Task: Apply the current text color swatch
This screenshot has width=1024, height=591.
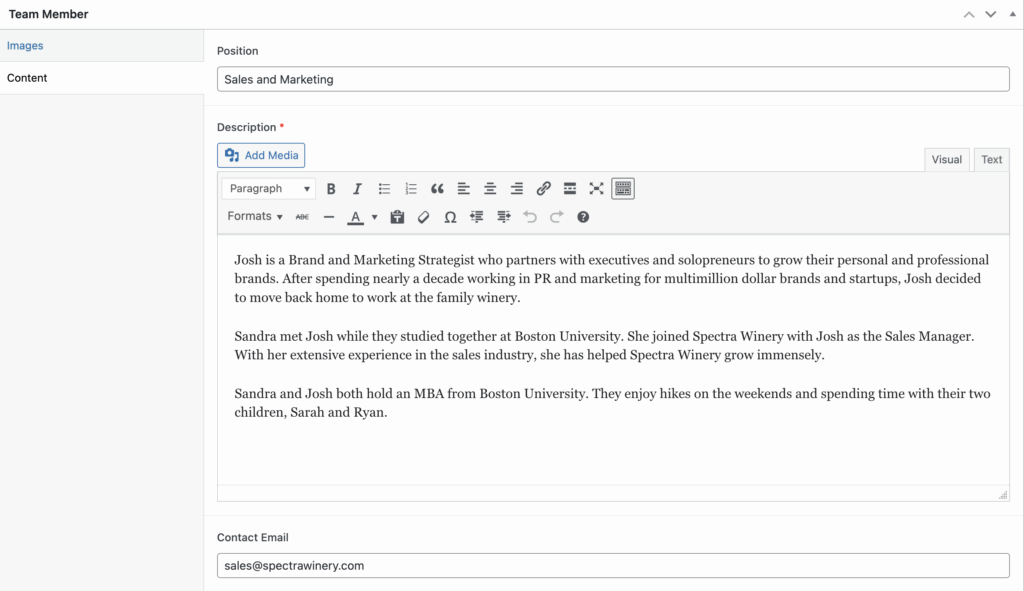Action: (x=355, y=217)
